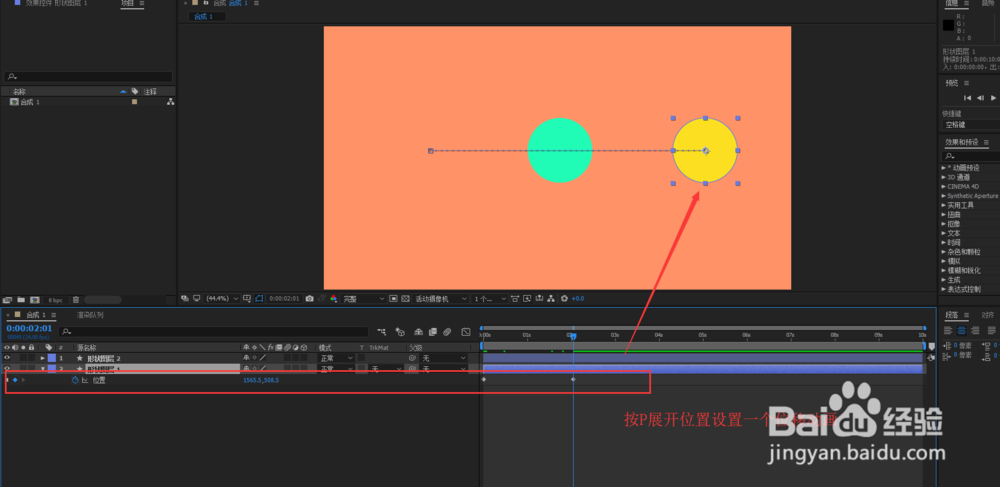Click the draft 3D icon in timeline
Screen dimensions: 1000x487
click(x=401, y=331)
